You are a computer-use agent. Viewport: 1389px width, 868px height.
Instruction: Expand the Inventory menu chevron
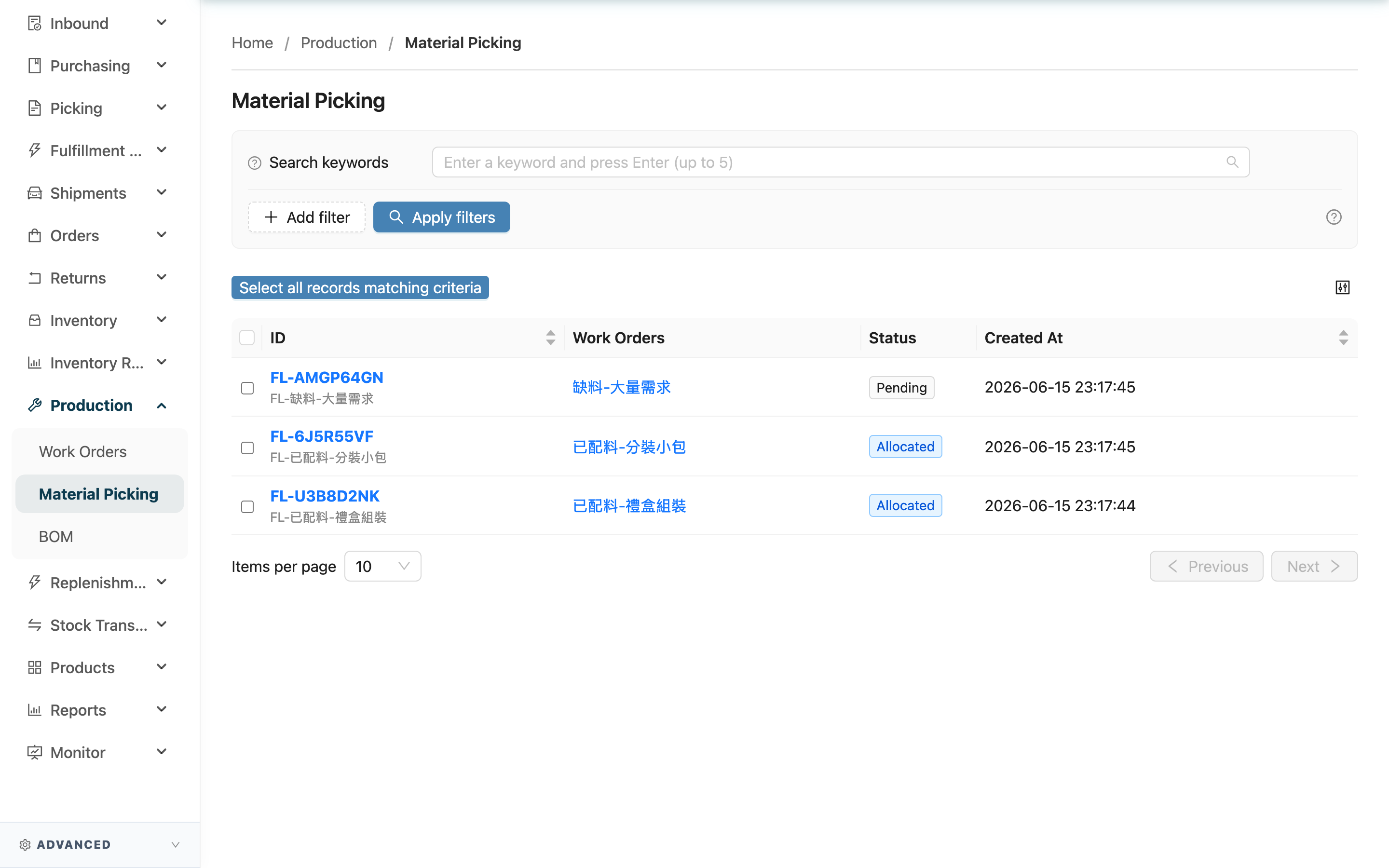162,320
